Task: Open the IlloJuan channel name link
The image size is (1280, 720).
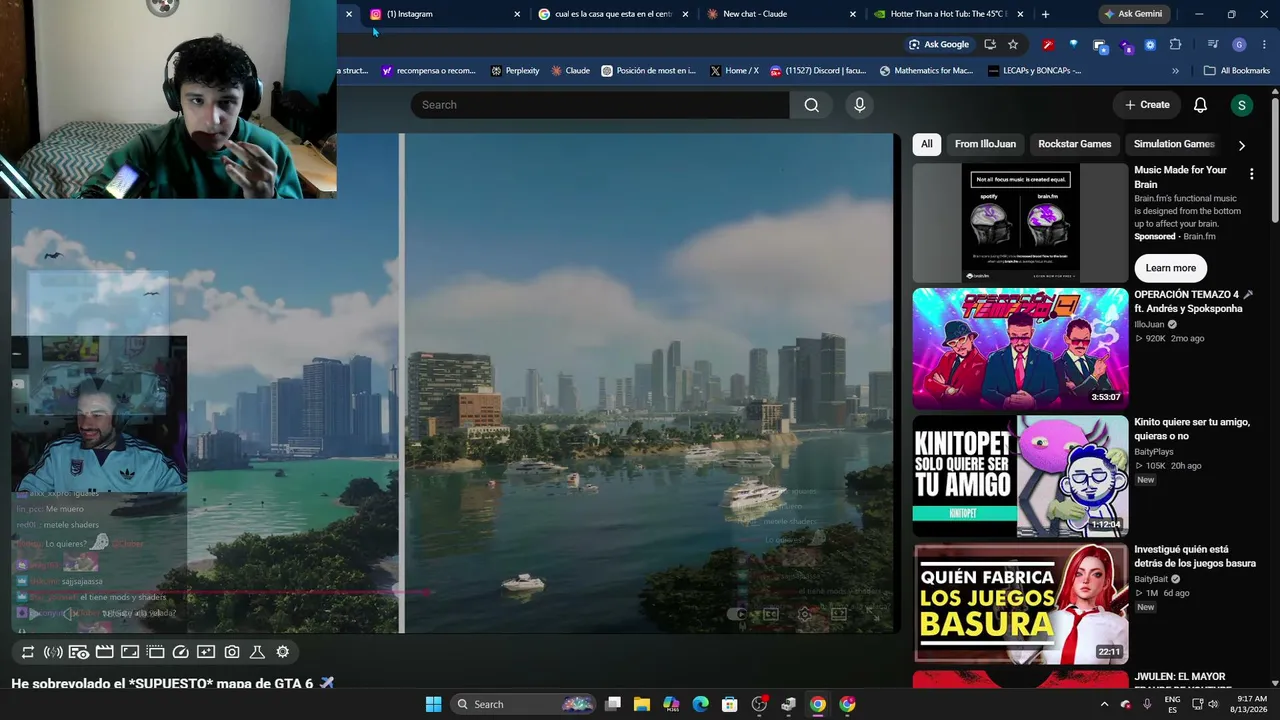Action: point(1149,325)
